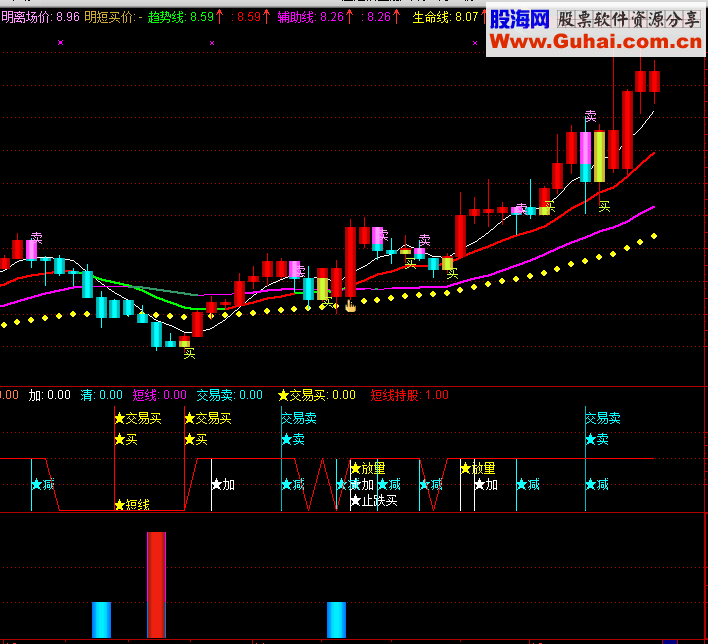Click the first ★交易买 signal marker
708x644 pixels.
pos(138,419)
